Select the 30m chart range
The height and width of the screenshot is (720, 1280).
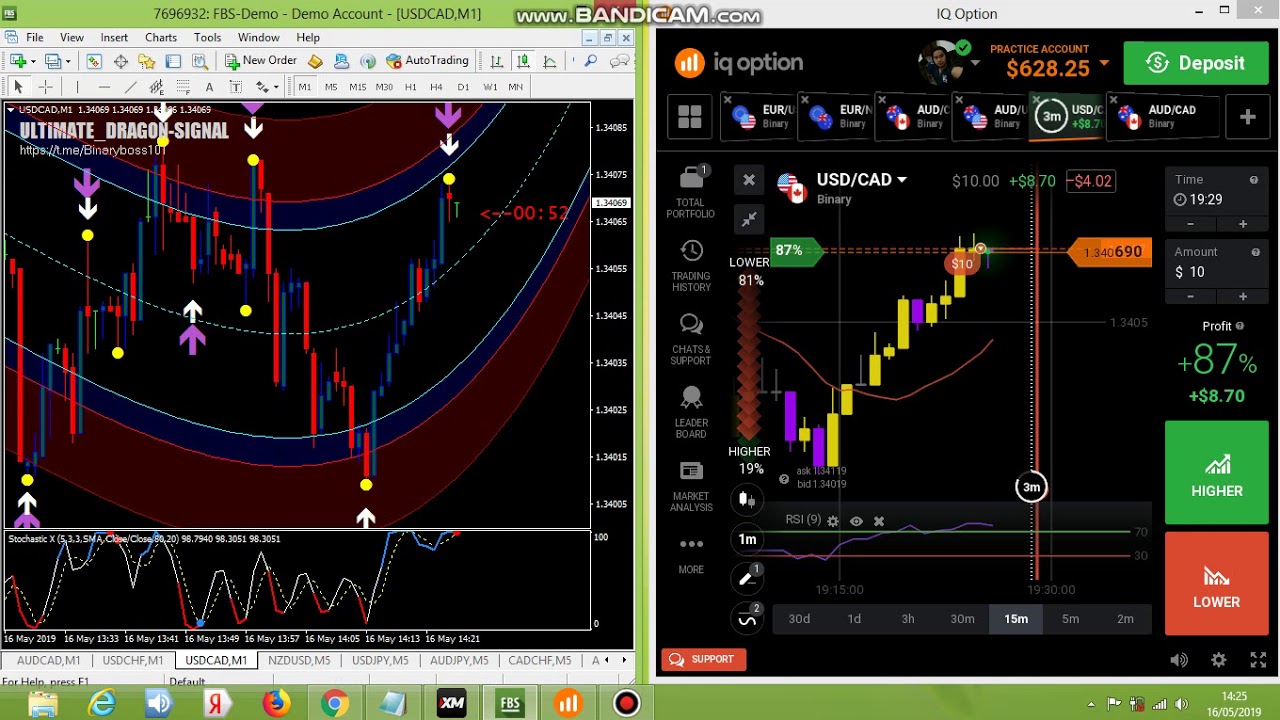coord(962,619)
